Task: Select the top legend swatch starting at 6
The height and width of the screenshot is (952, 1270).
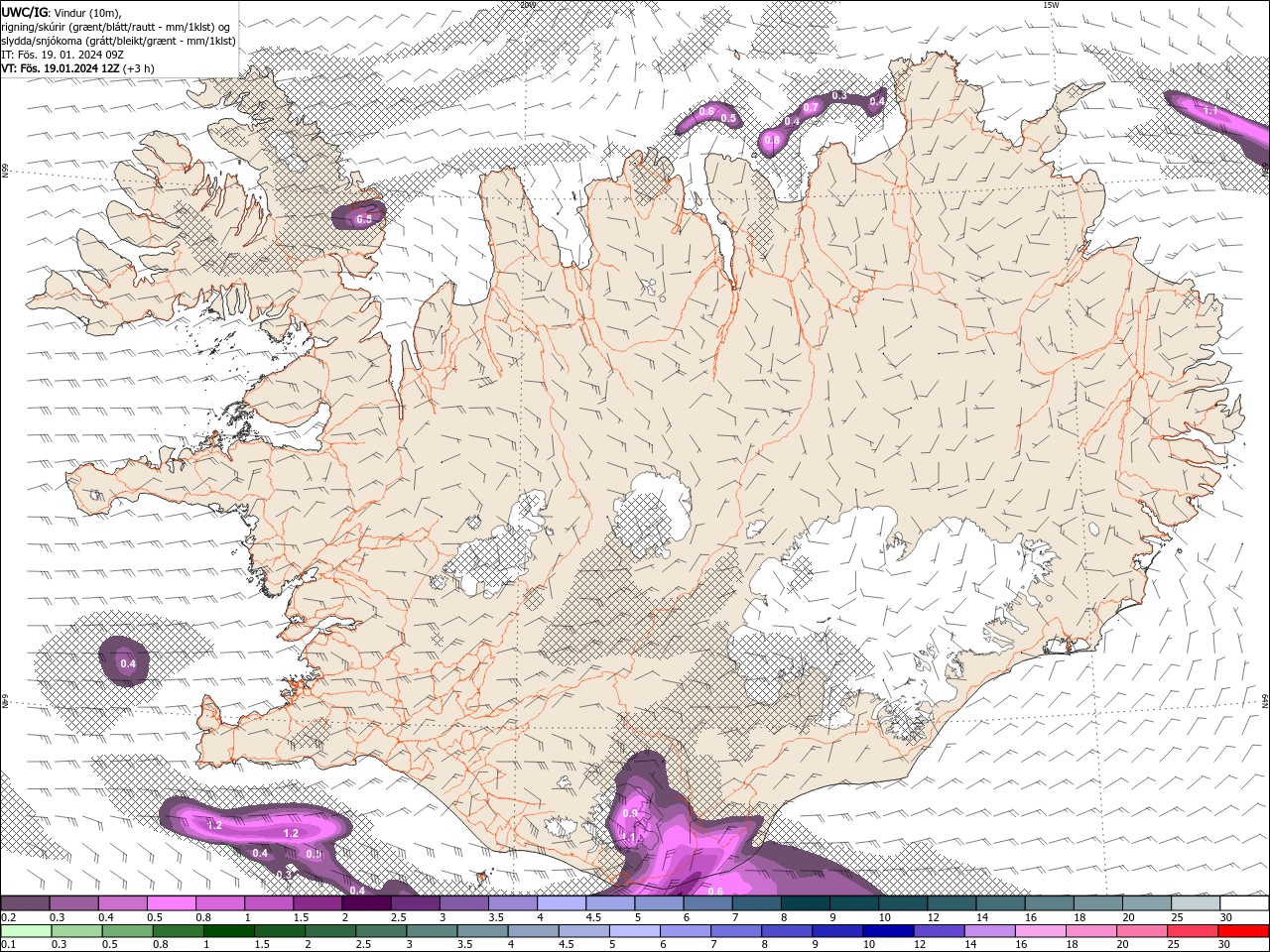Action: 707,903
